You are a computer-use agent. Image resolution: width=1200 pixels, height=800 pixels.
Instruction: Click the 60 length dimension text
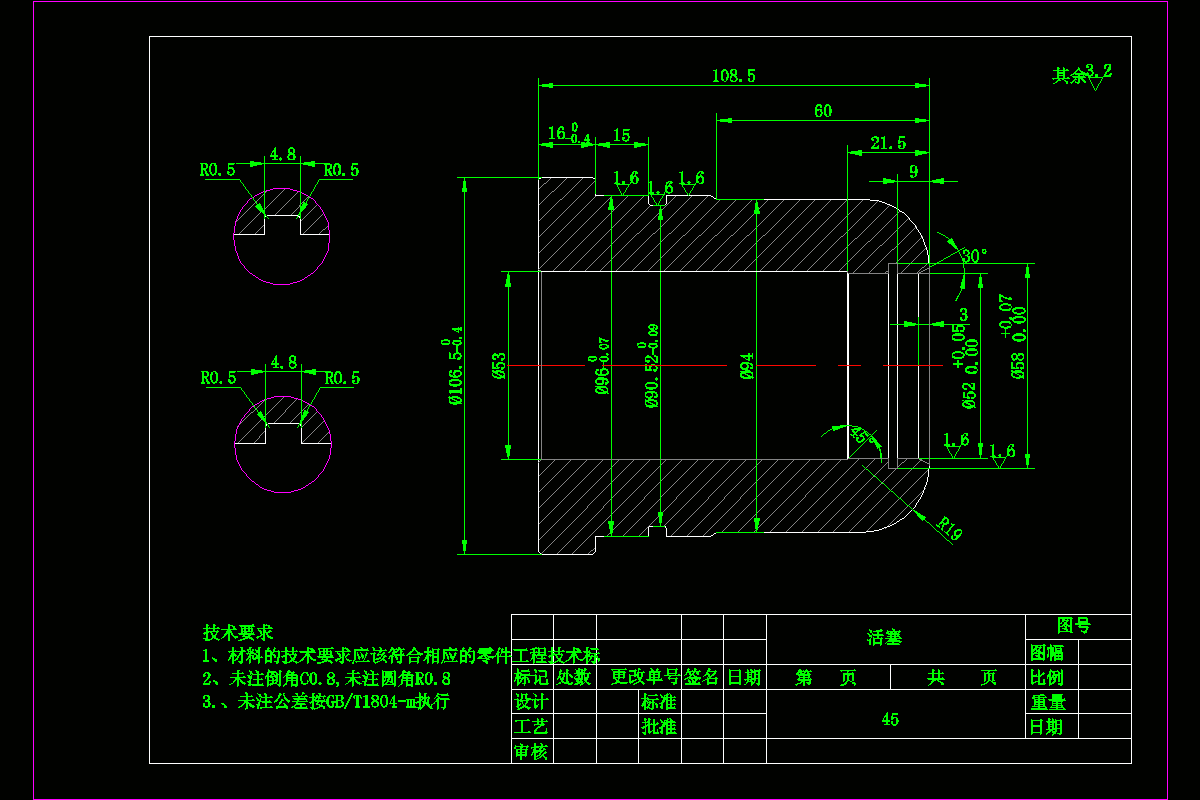coord(822,111)
